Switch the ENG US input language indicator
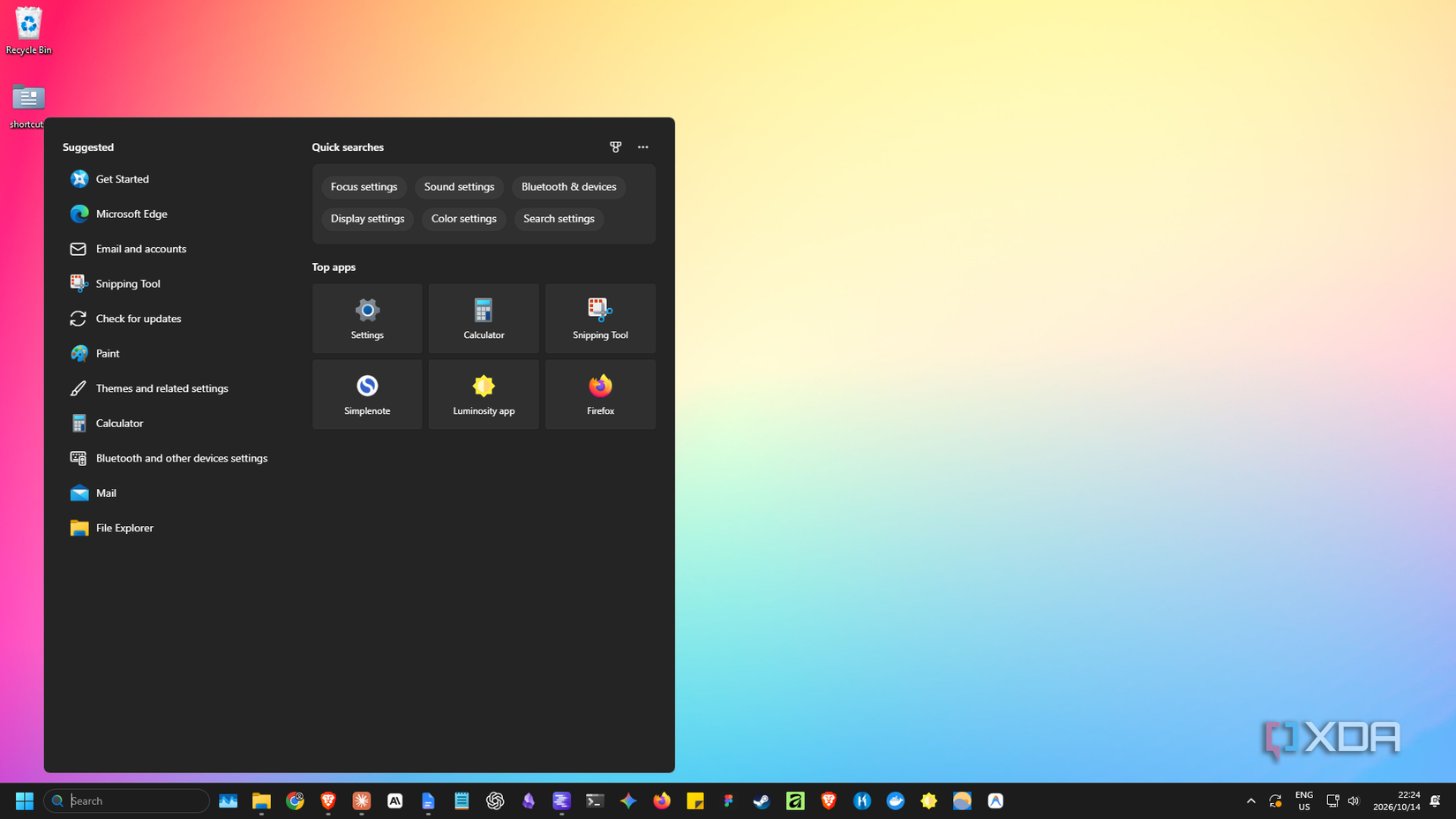1456x819 pixels. [x=1303, y=800]
